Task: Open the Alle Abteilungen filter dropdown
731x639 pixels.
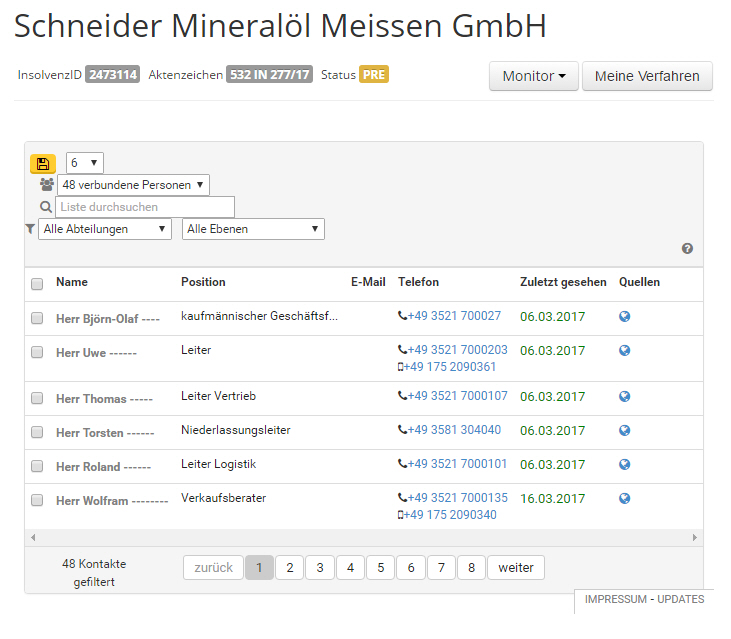Action: (x=105, y=229)
